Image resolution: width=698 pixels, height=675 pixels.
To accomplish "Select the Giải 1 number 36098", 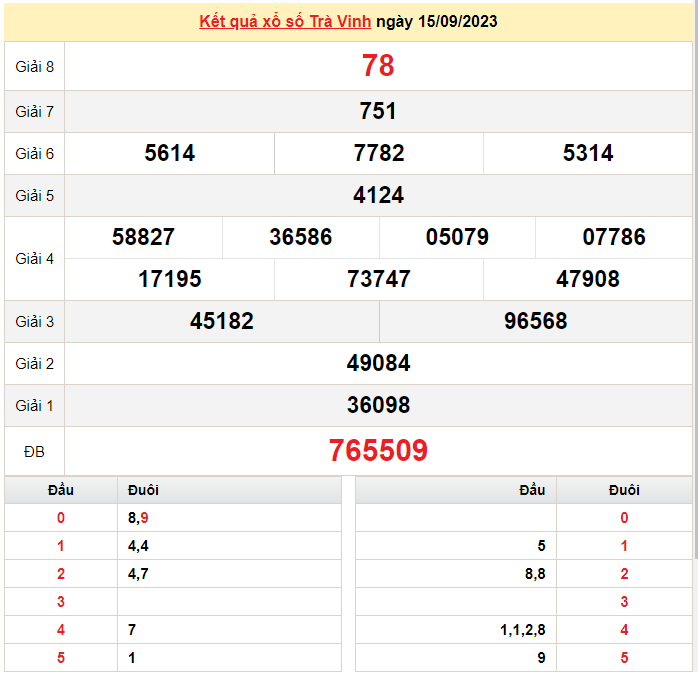I will tap(378, 405).
